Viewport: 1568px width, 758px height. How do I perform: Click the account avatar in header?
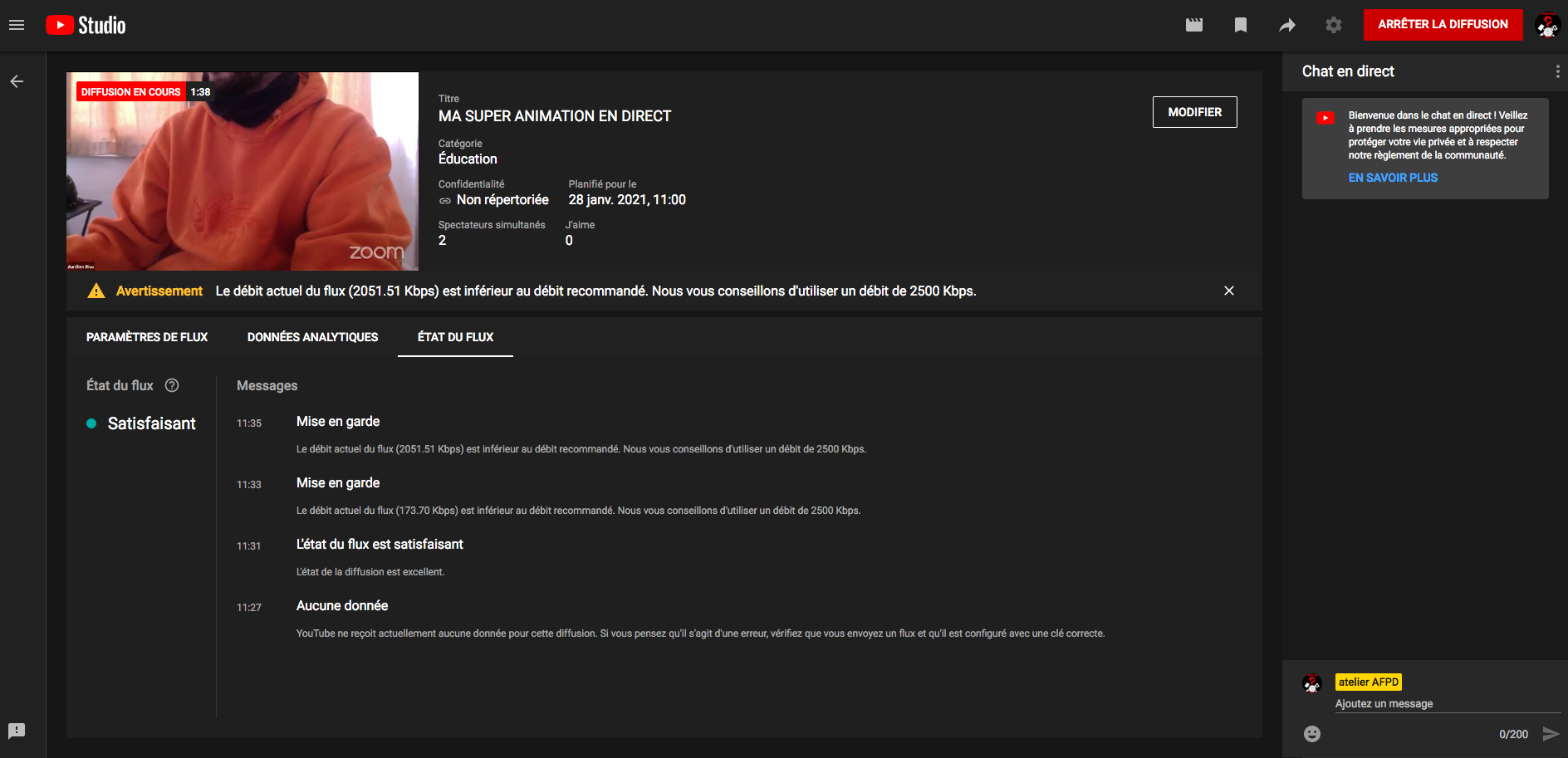point(1547,25)
